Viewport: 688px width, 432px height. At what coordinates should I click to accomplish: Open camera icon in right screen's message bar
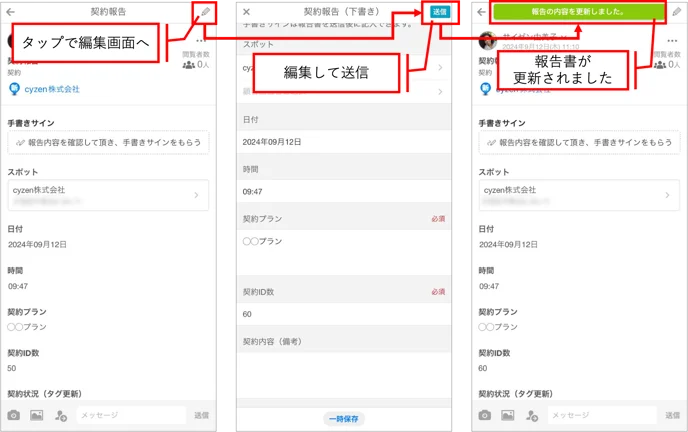[485, 415]
